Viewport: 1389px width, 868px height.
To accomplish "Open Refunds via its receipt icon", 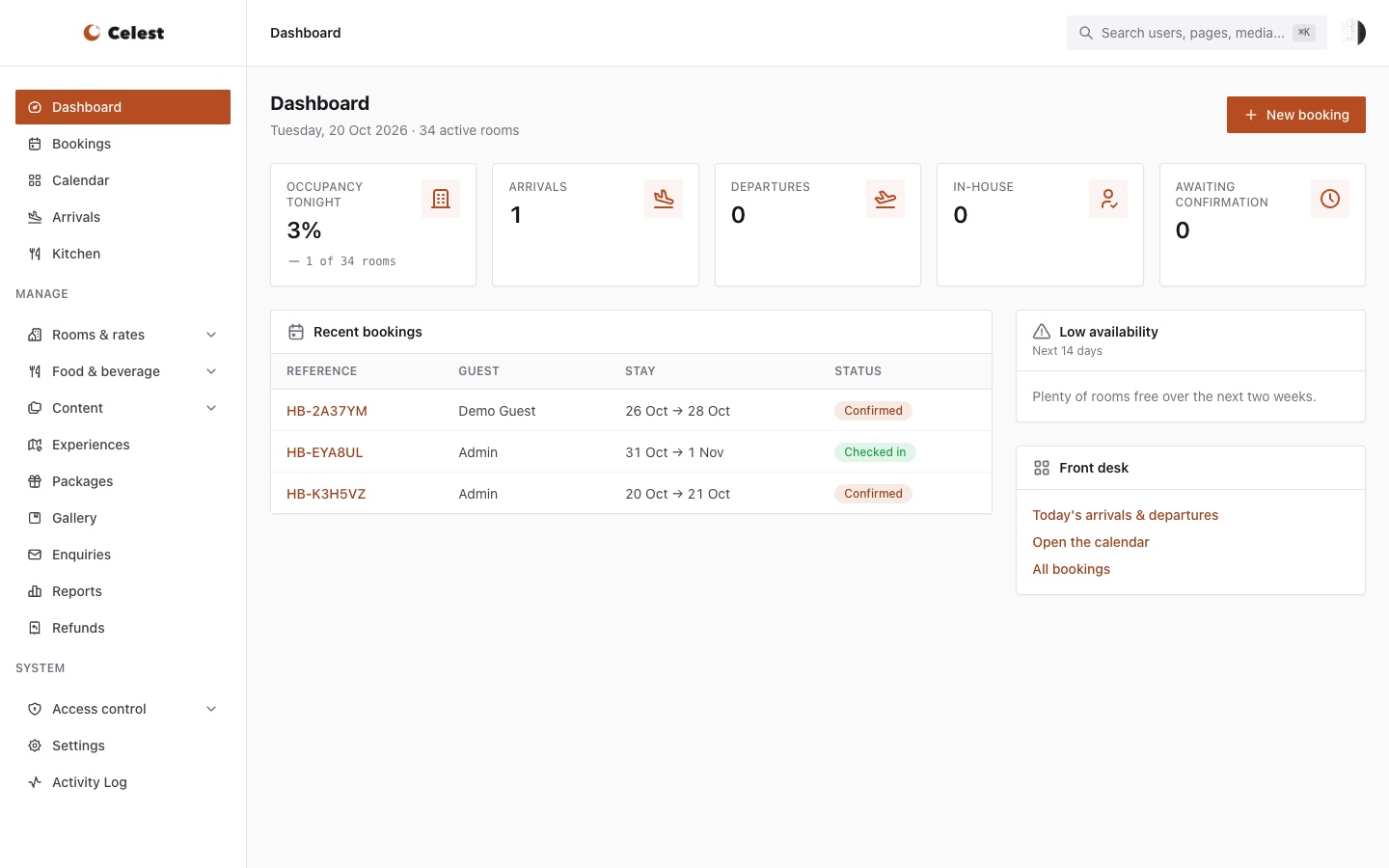I will tap(35, 628).
